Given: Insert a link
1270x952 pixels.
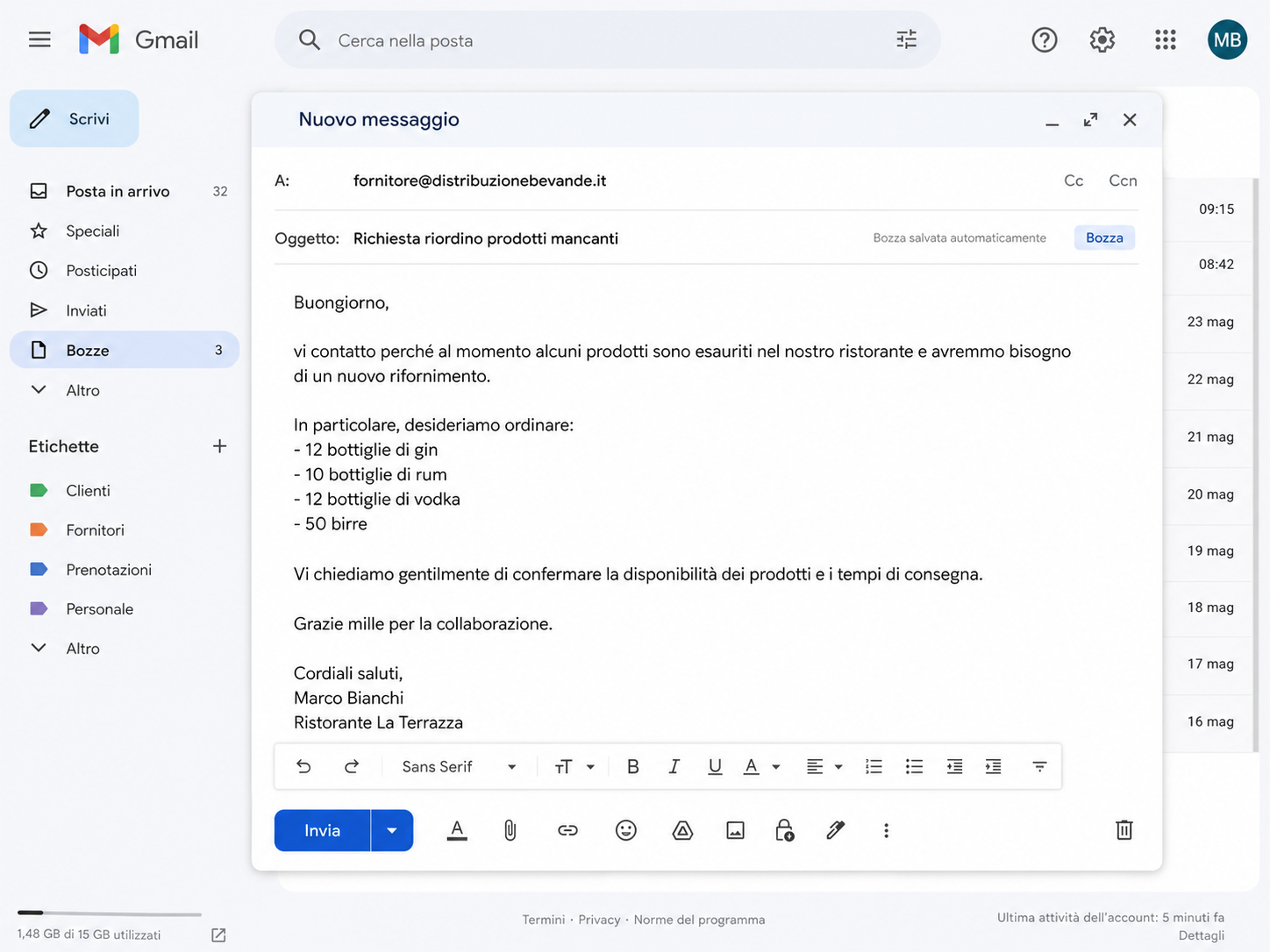Looking at the screenshot, I should tap(567, 830).
